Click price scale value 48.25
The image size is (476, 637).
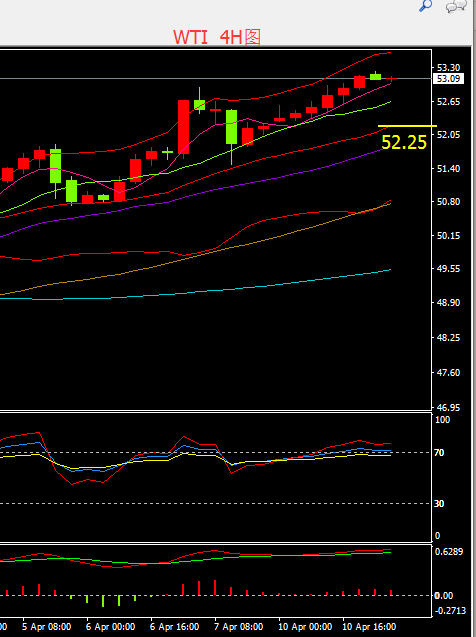coord(448,338)
